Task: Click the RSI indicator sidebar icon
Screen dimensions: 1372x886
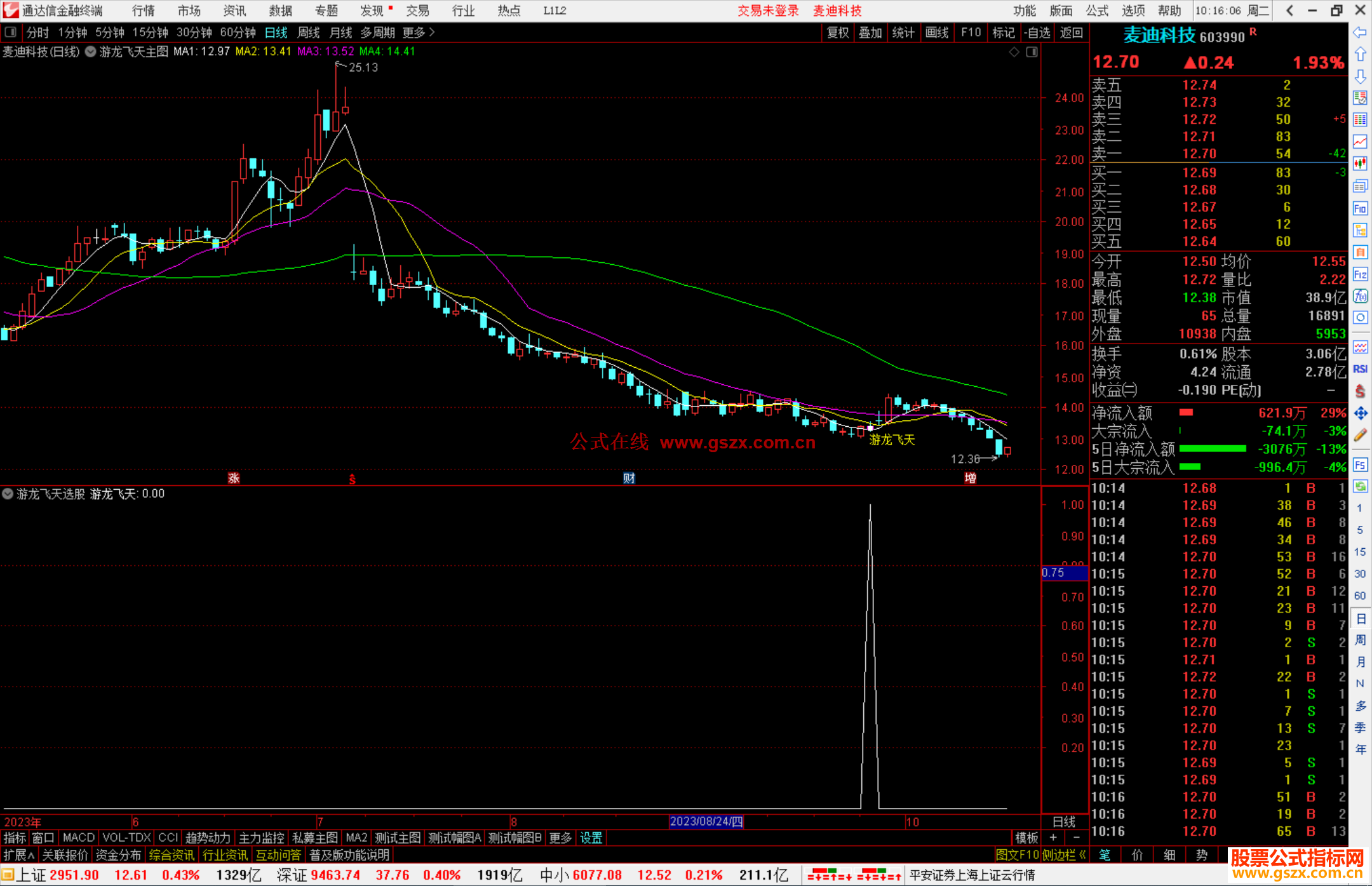Action: [x=1360, y=369]
